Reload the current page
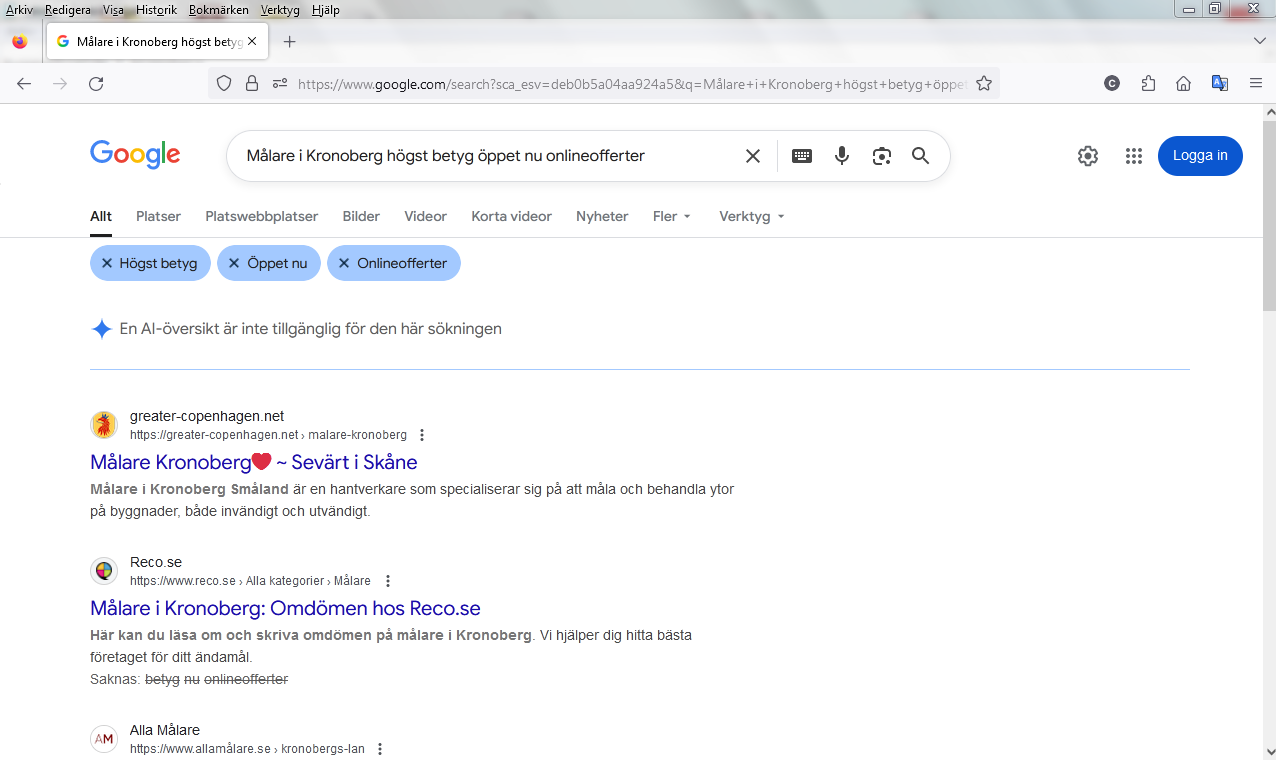The height and width of the screenshot is (760, 1276). (96, 84)
